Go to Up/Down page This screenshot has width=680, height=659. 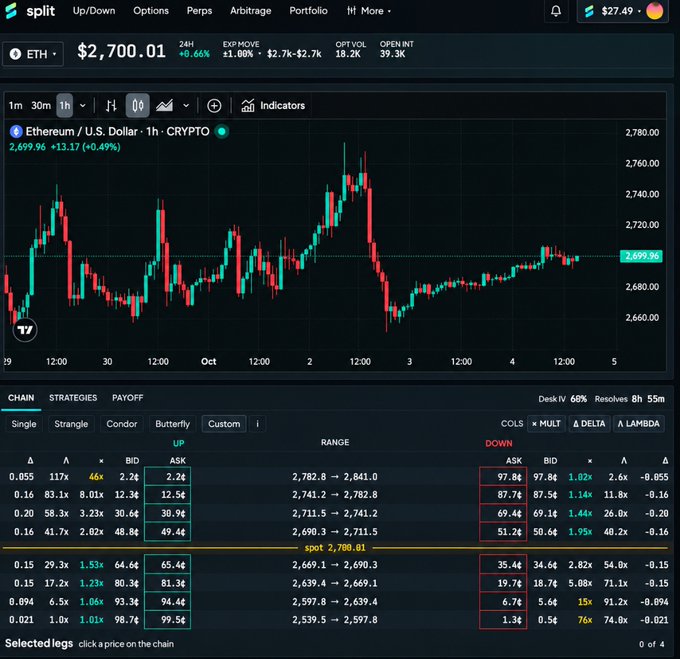94,11
